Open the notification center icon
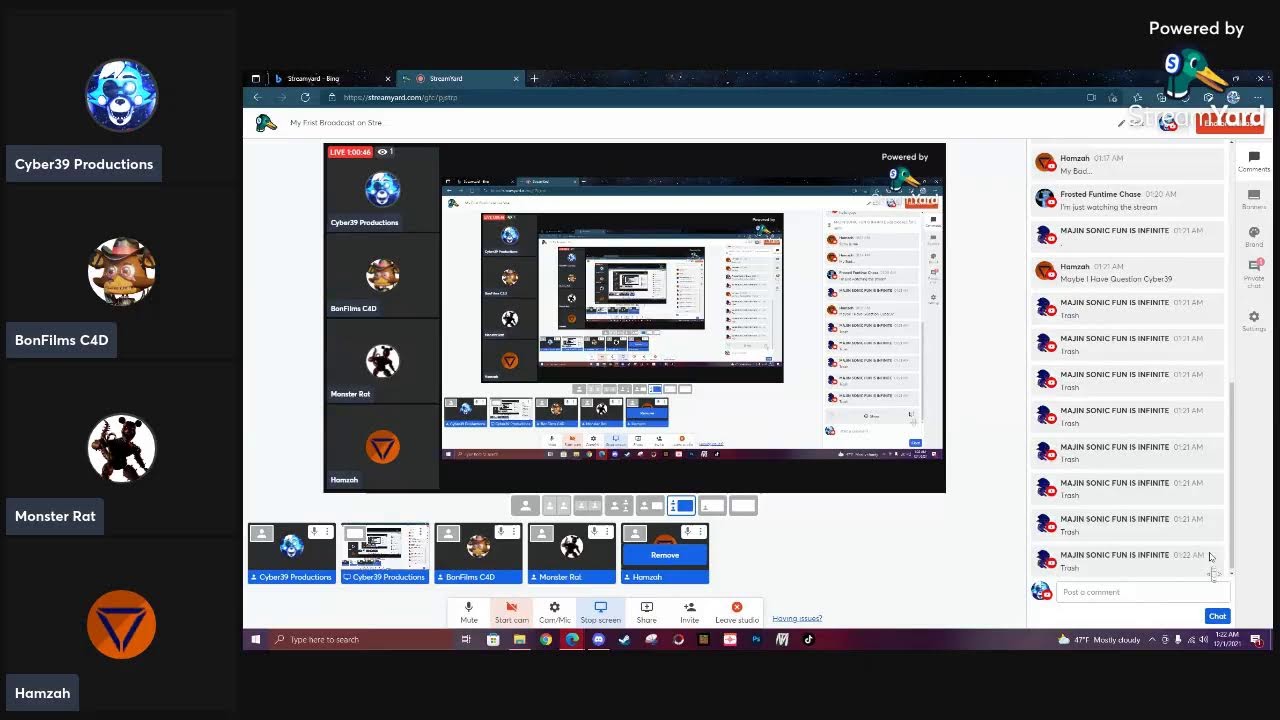The height and width of the screenshot is (720, 1280). (x=1256, y=640)
